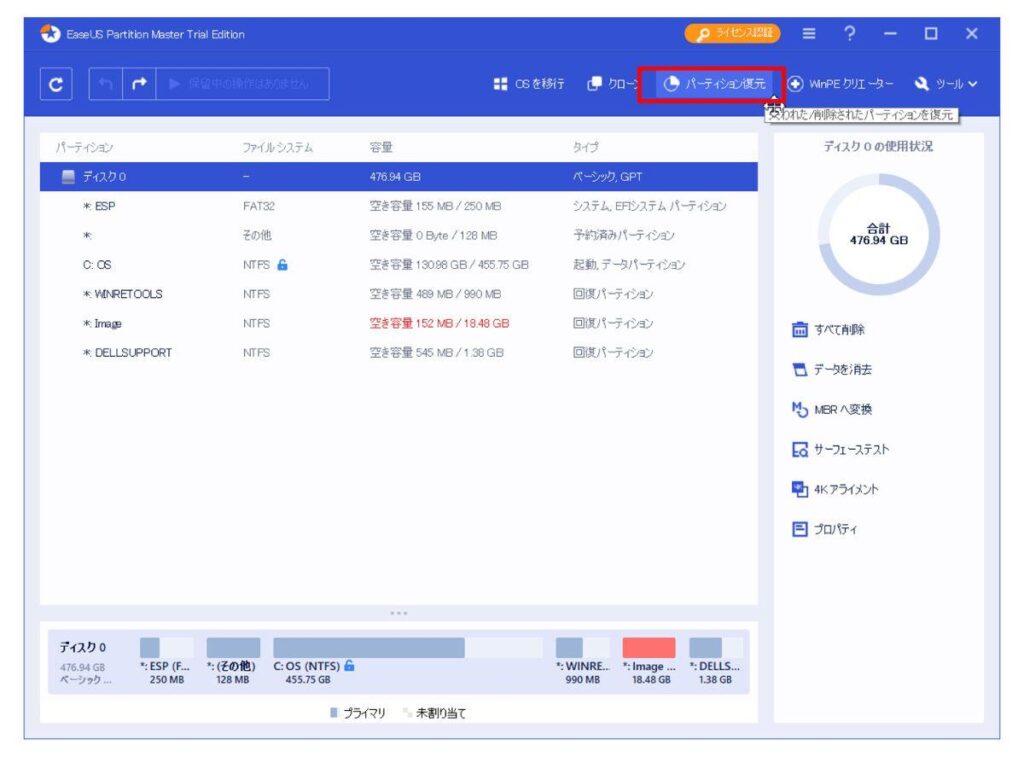
Task: Click サーフェーステスト action
Action: (x=840, y=449)
